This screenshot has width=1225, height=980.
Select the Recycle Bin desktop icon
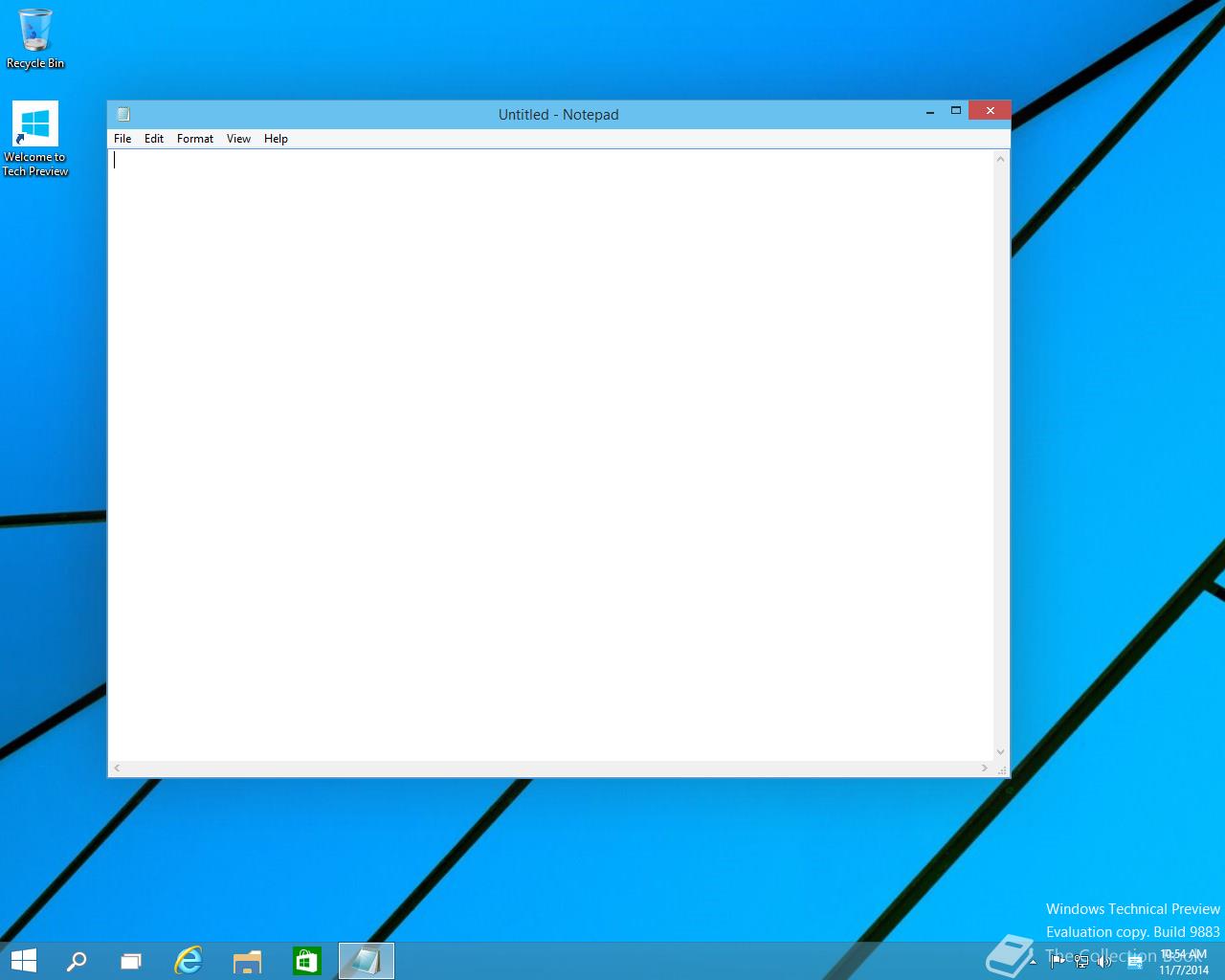35,38
